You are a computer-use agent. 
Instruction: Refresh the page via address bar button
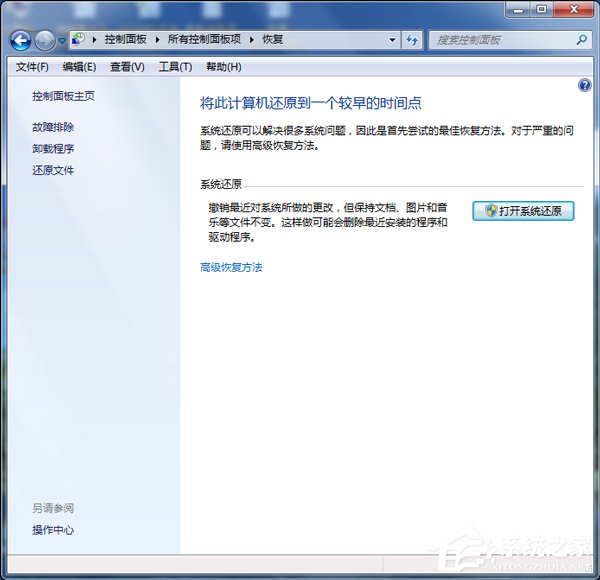[412, 40]
